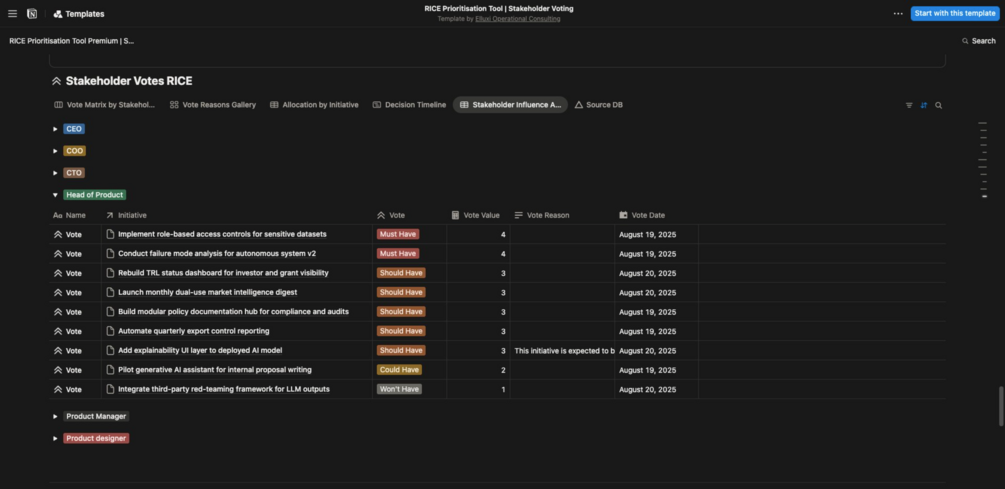Open the Templates gallery link
1005x489 pixels.
79,13
